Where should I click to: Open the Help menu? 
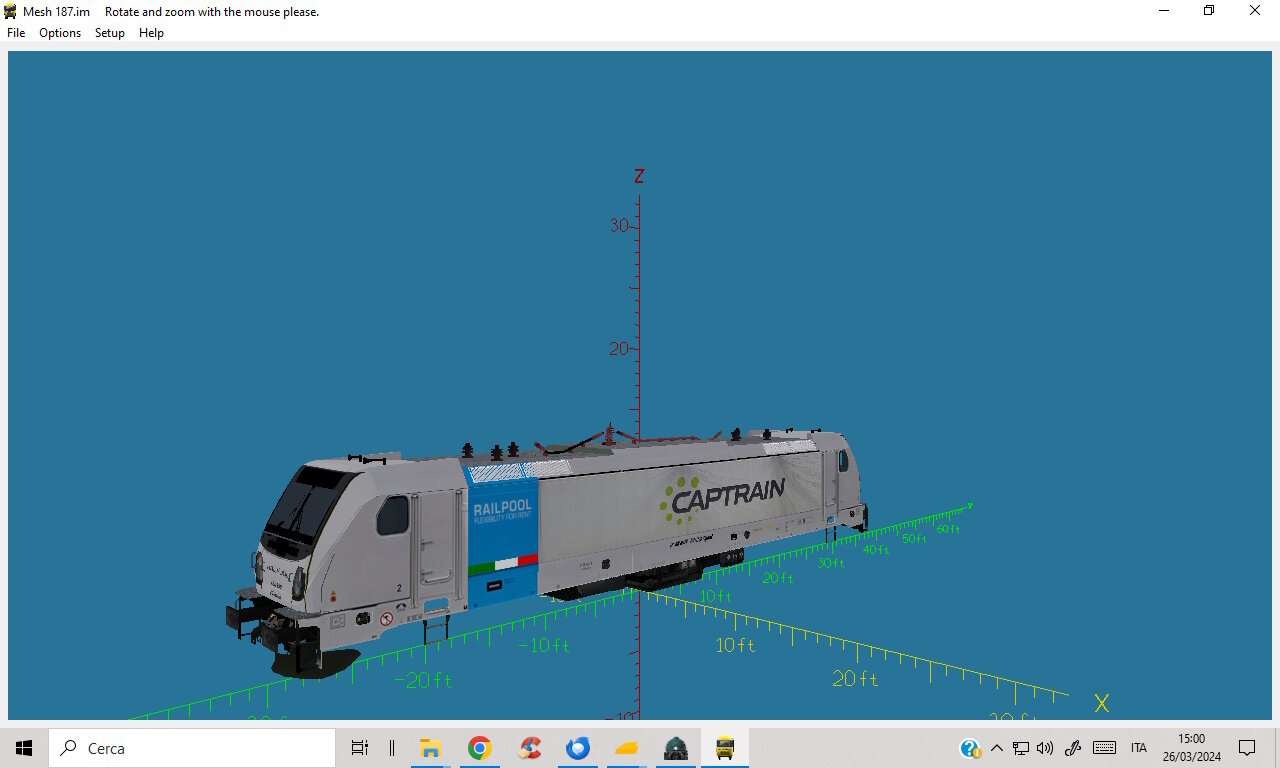coord(151,33)
